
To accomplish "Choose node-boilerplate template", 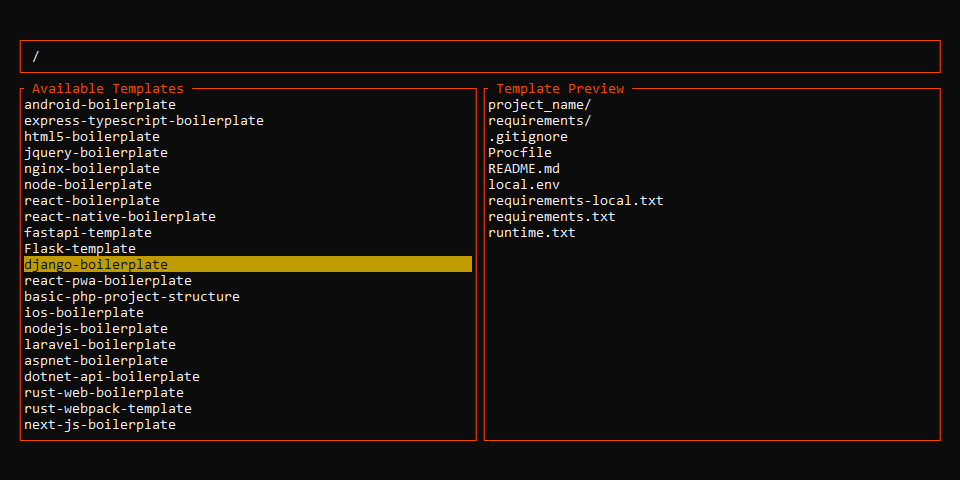I will tap(88, 184).
